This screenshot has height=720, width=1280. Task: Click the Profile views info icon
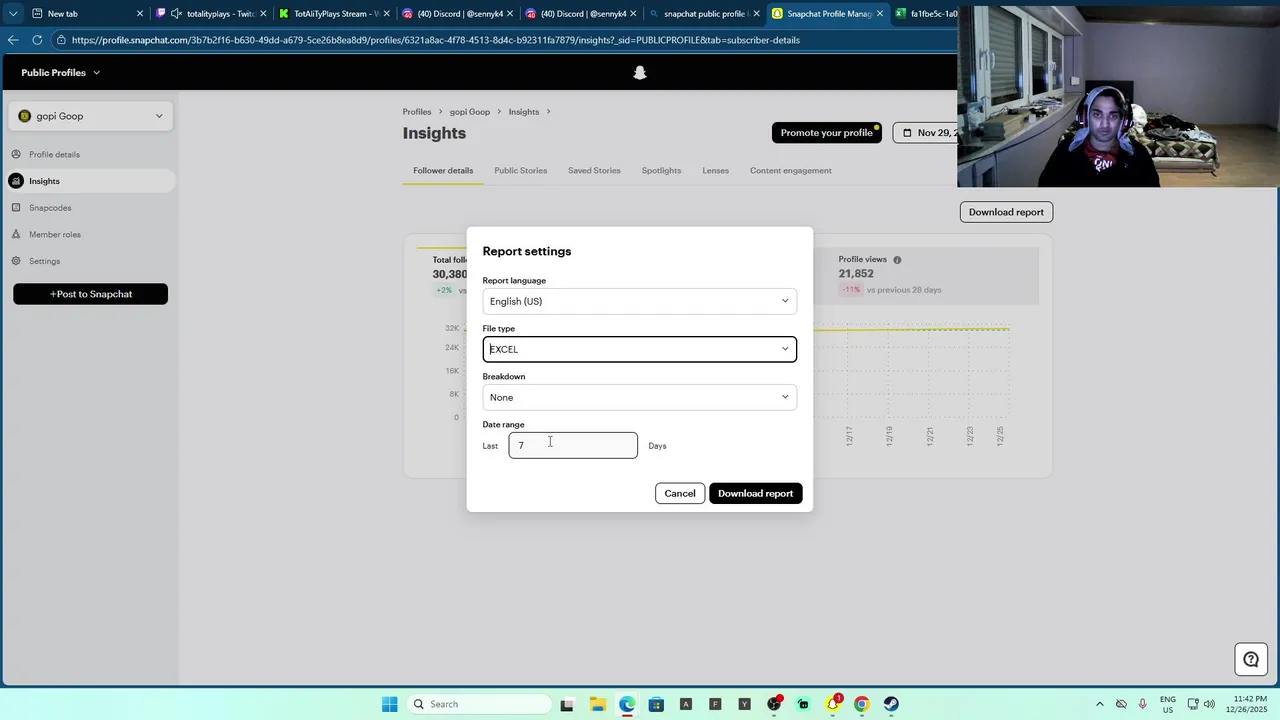click(897, 260)
